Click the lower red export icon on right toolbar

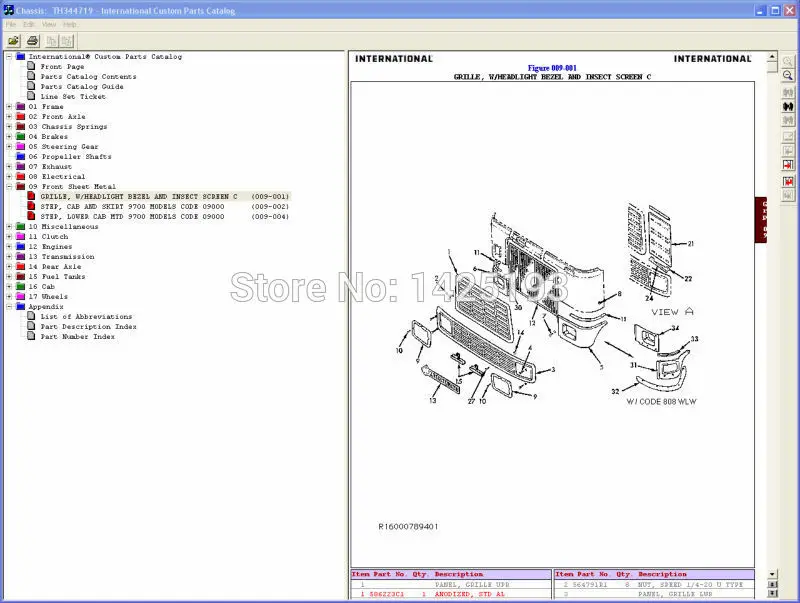pos(789,182)
